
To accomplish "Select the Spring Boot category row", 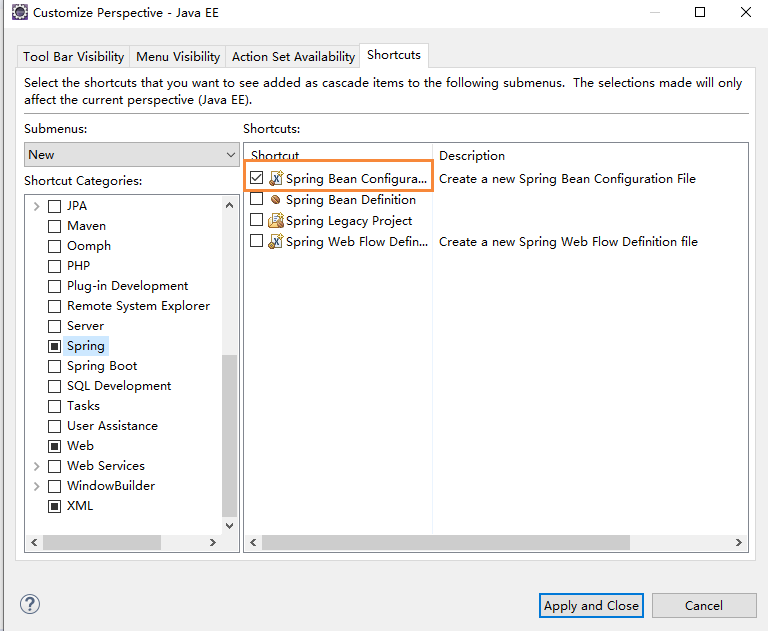I will pos(102,366).
